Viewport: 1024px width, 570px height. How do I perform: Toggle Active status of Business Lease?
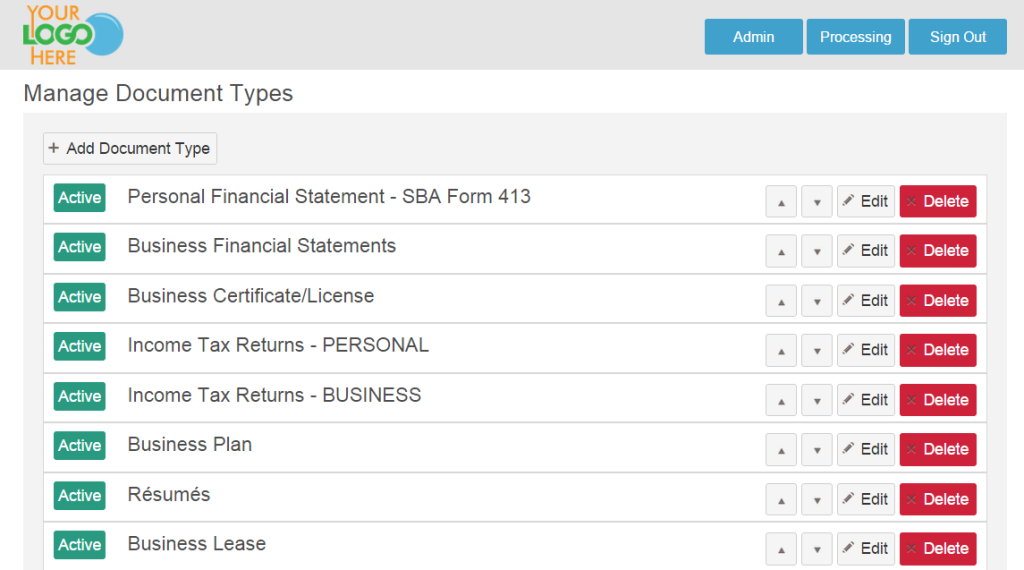tap(80, 545)
